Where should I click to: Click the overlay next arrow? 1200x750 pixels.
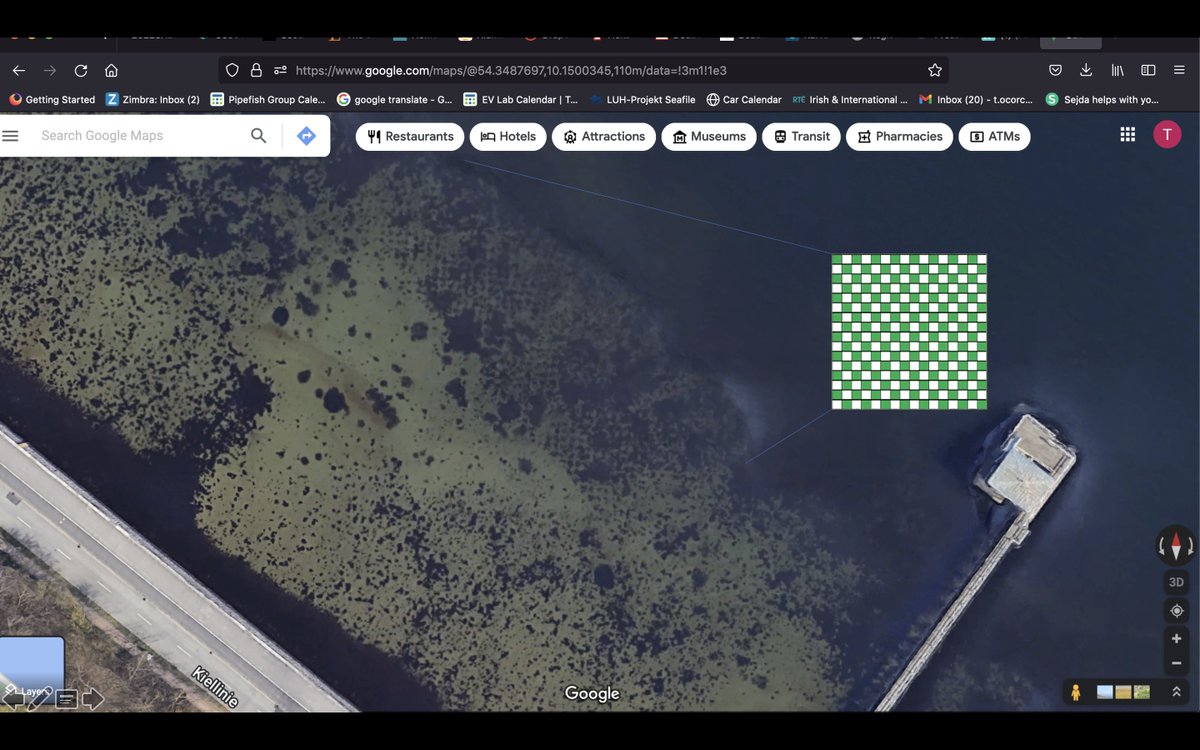point(93,698)
